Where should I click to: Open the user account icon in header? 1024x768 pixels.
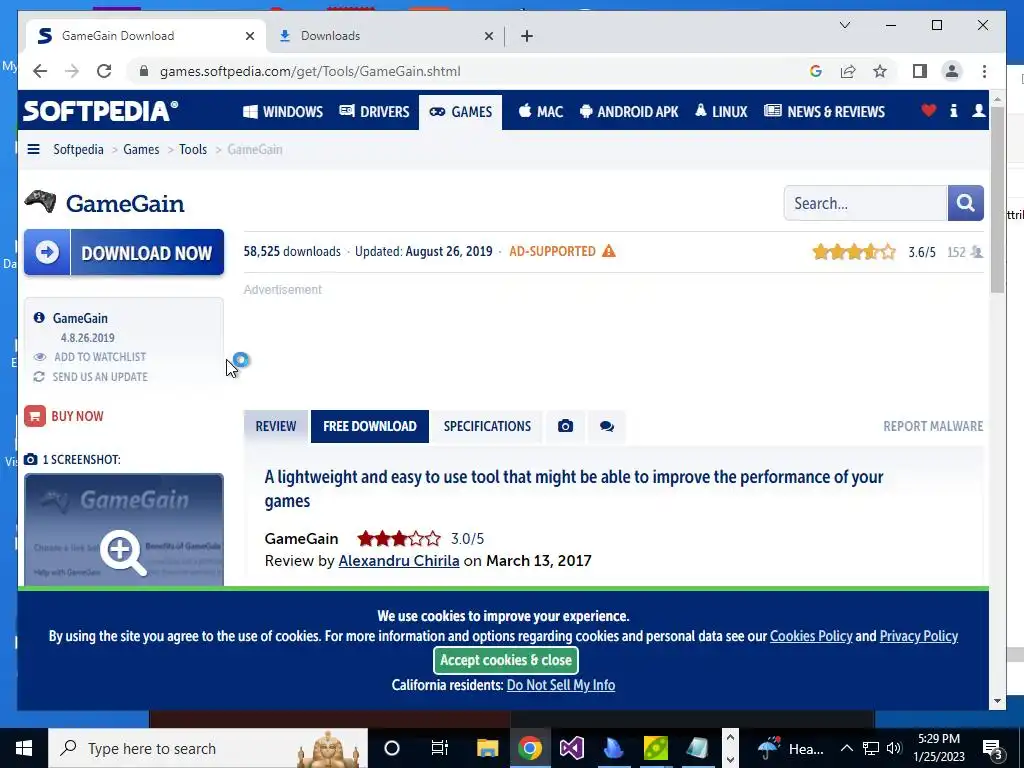click(x=978, y=110)
